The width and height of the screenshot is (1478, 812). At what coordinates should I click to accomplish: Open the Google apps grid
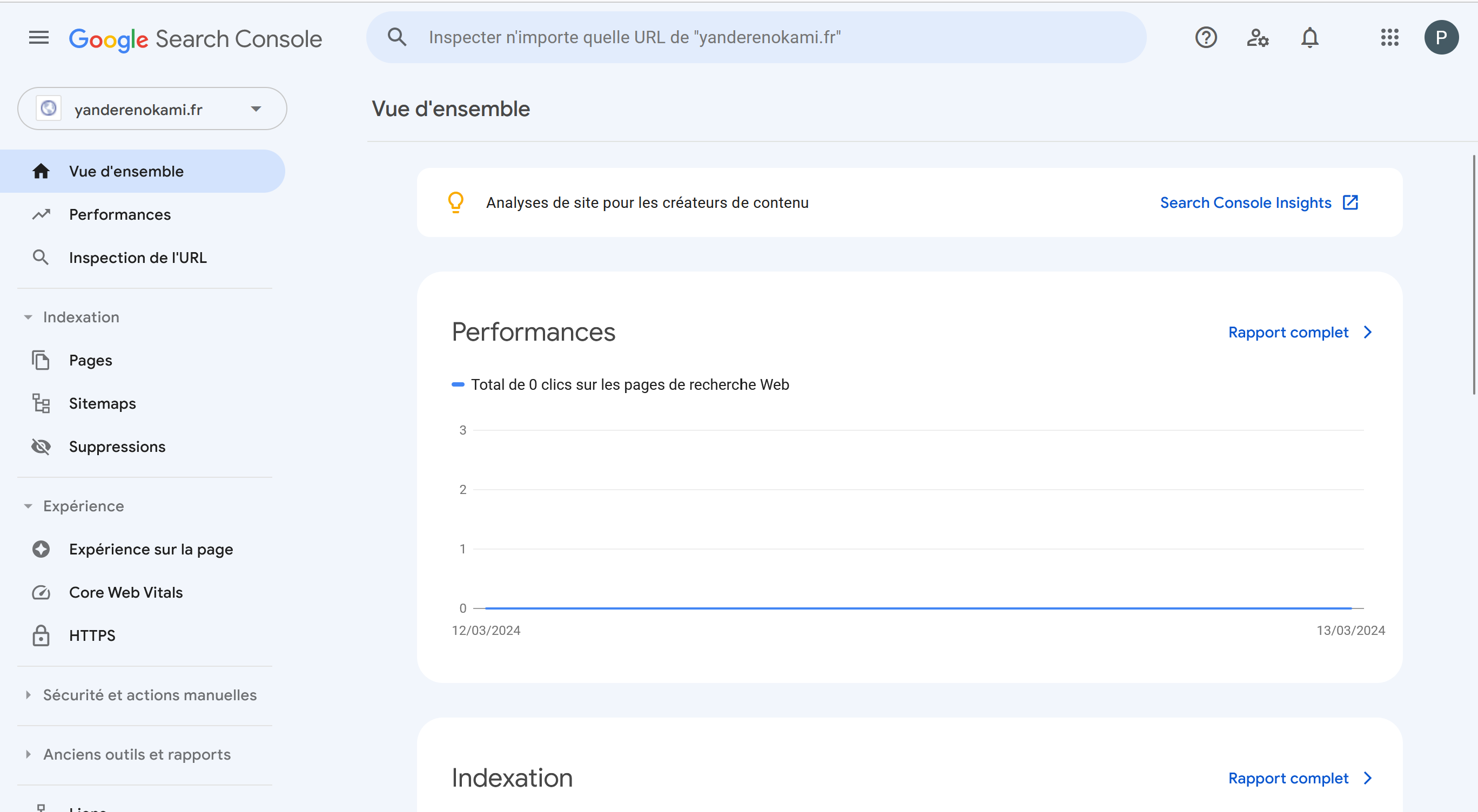point(1389,38)
